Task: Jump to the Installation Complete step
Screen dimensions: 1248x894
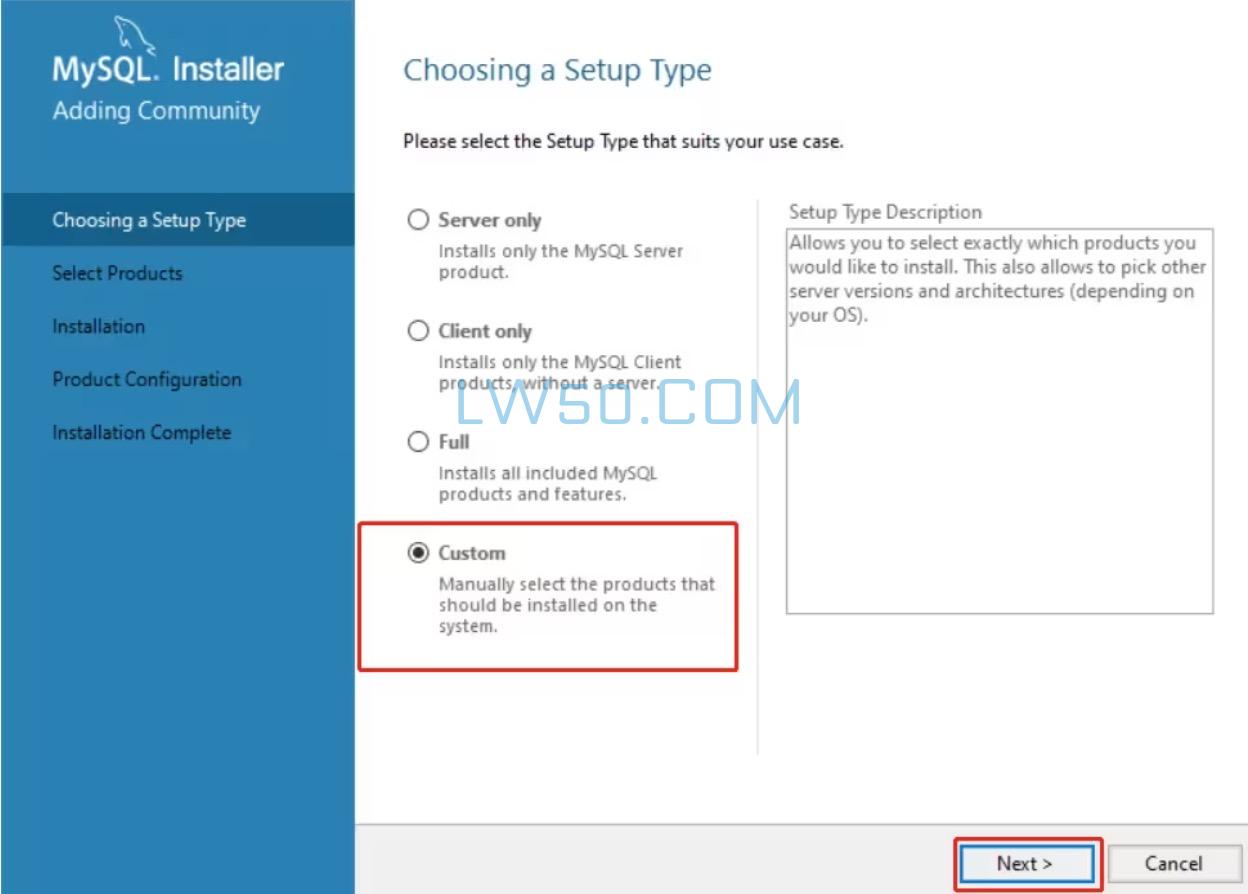Action: point(141,432)
